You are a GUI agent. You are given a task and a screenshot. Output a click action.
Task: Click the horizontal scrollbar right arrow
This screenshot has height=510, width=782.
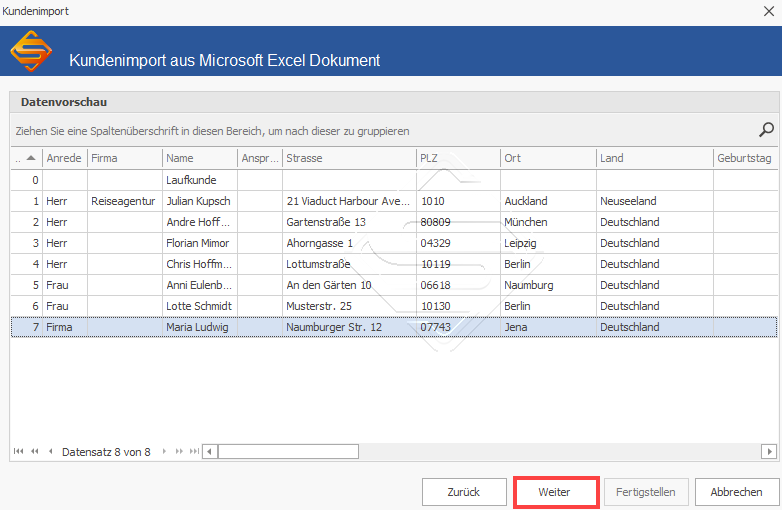[769, 452]
